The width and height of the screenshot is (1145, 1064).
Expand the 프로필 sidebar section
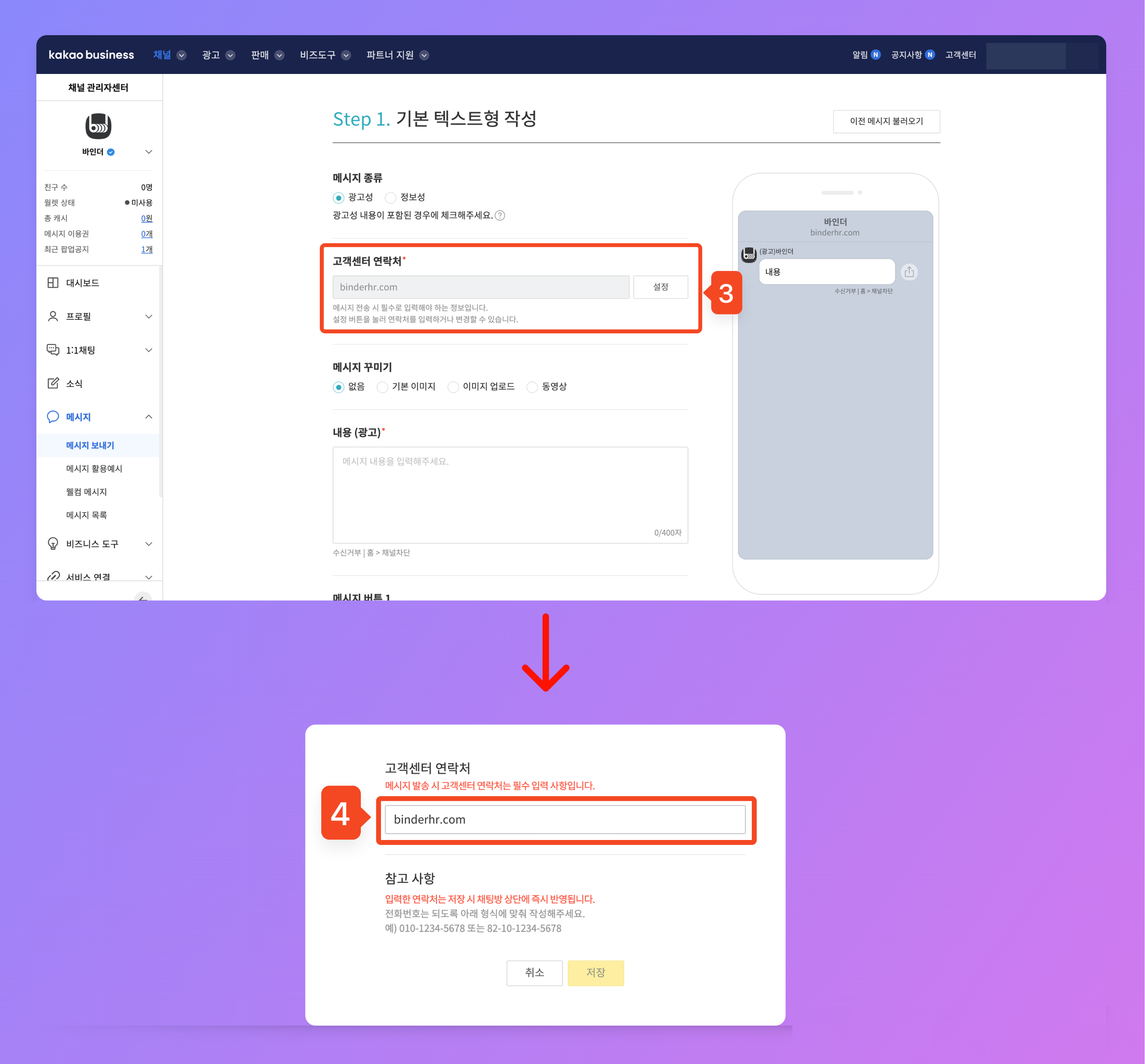coord(149,317)
